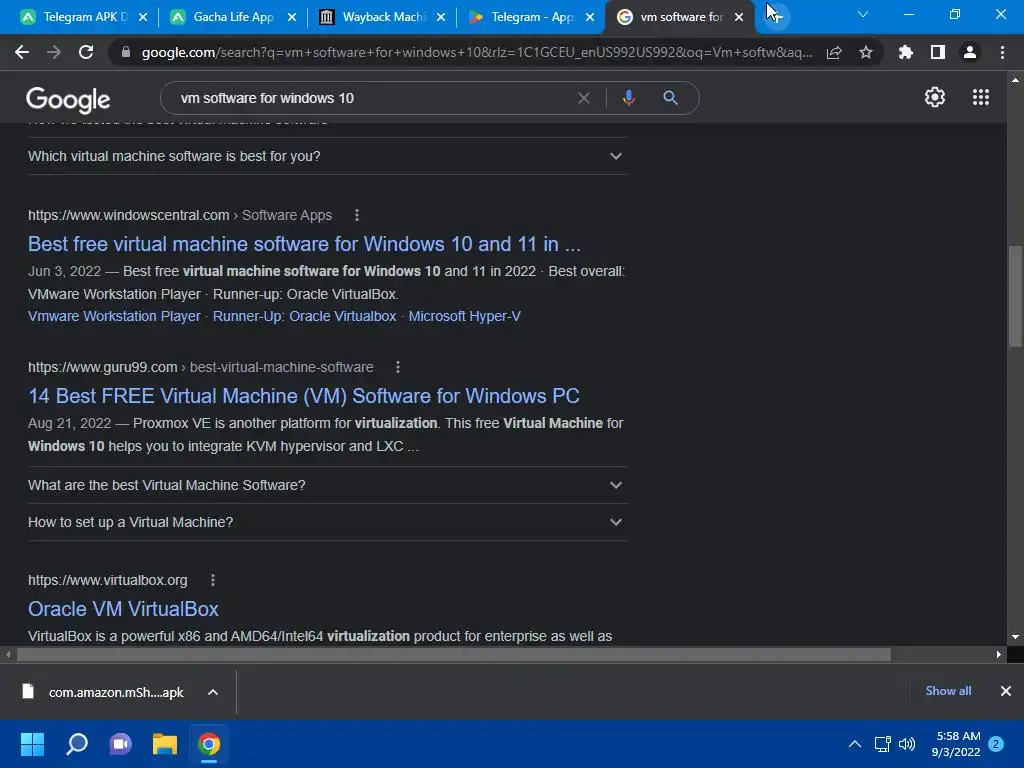Click Chrome icon in taskbar
1024x768 pixels.
(209, 744)
